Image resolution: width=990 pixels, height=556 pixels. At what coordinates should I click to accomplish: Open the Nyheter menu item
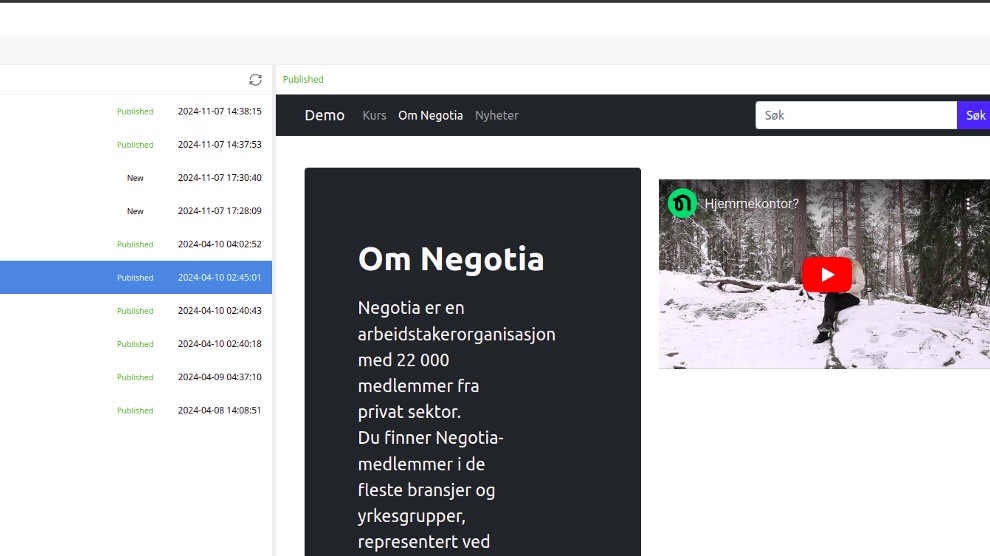pyautogui.click(x=497, y=115)
